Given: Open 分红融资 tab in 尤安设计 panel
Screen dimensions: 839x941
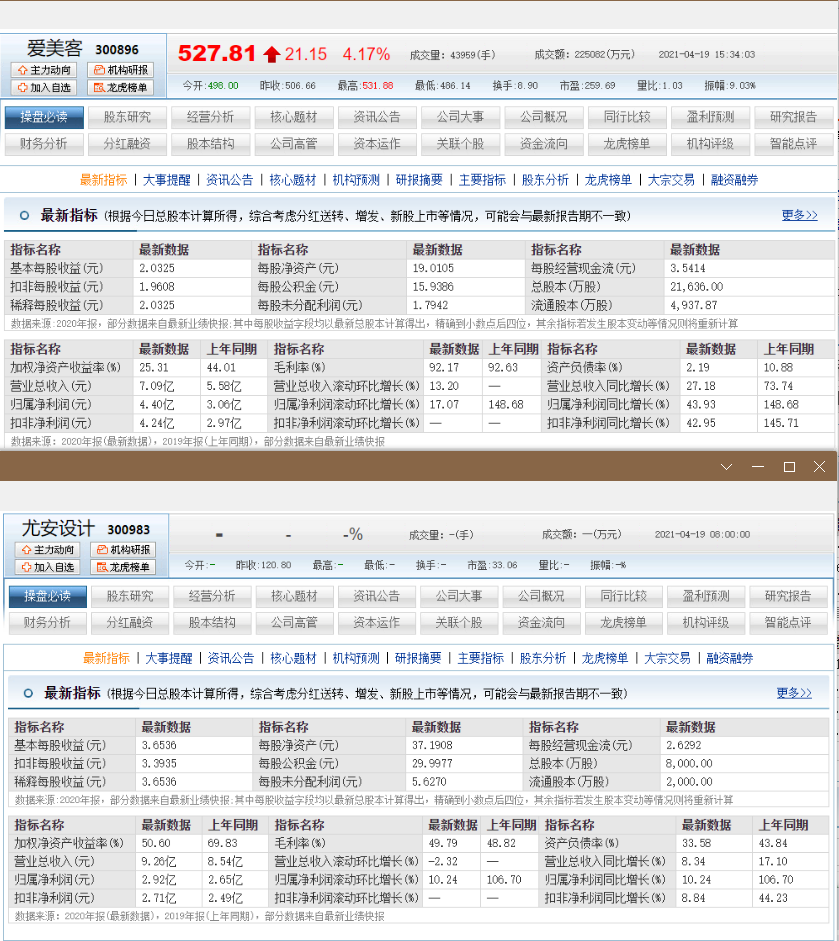Looking at the screenshot, I should tap(130, 623).
